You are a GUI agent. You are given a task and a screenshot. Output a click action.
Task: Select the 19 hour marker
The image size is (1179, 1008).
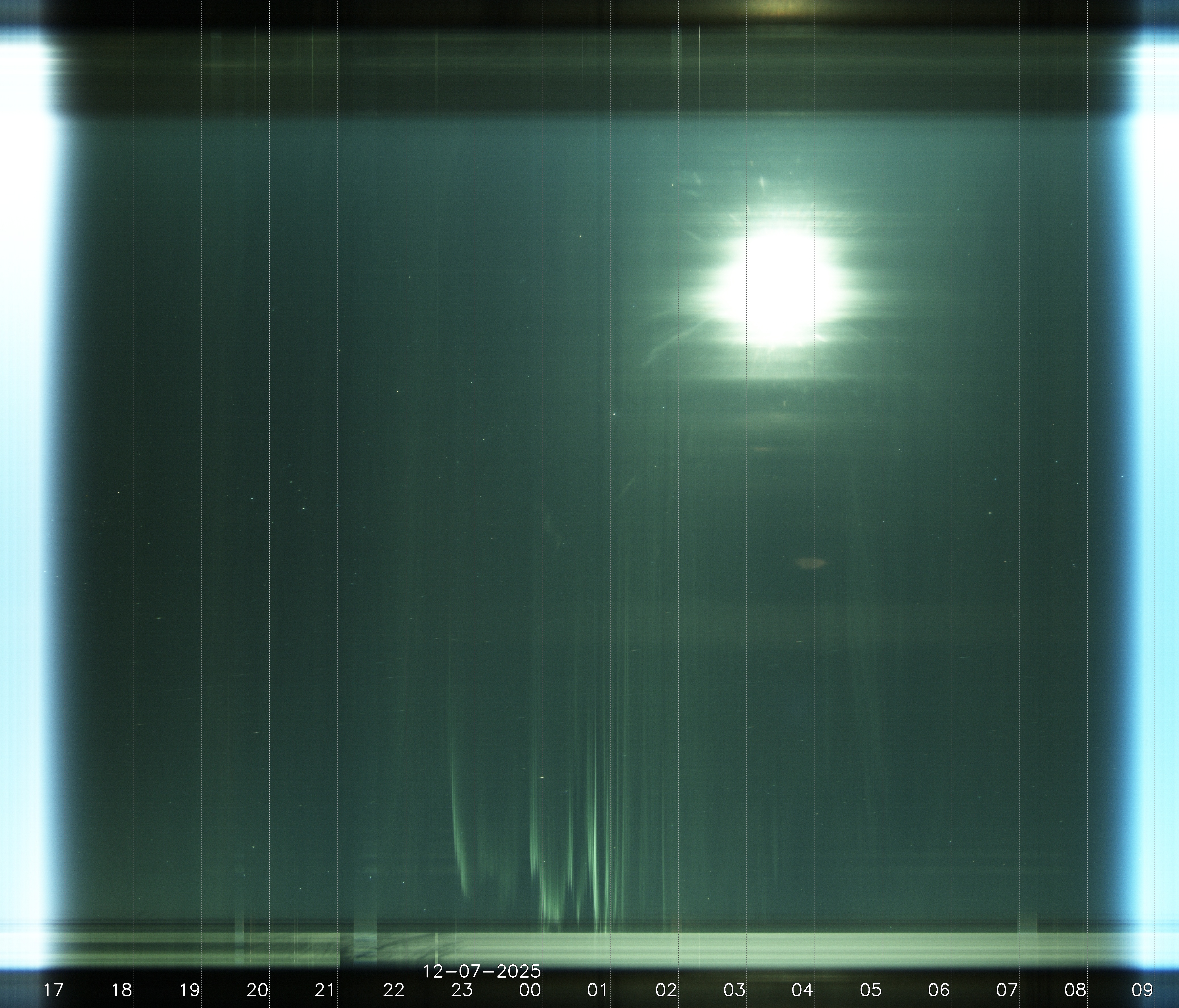(190, 990)
